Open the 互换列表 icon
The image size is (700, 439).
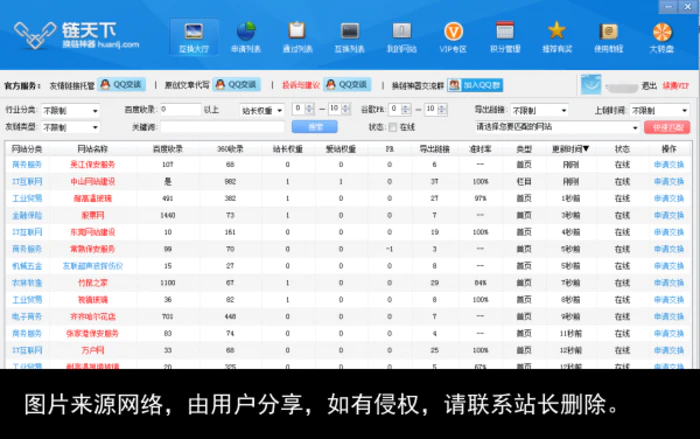point(350,38)
